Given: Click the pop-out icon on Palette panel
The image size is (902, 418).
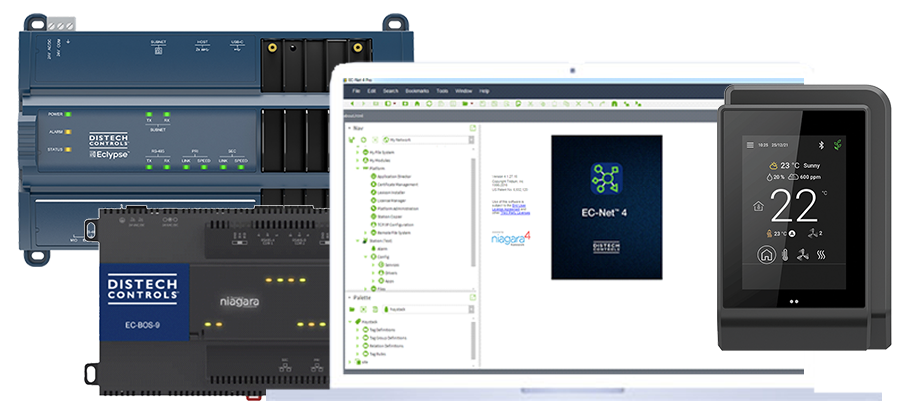Looking at the screenshot, I should 473,297.
